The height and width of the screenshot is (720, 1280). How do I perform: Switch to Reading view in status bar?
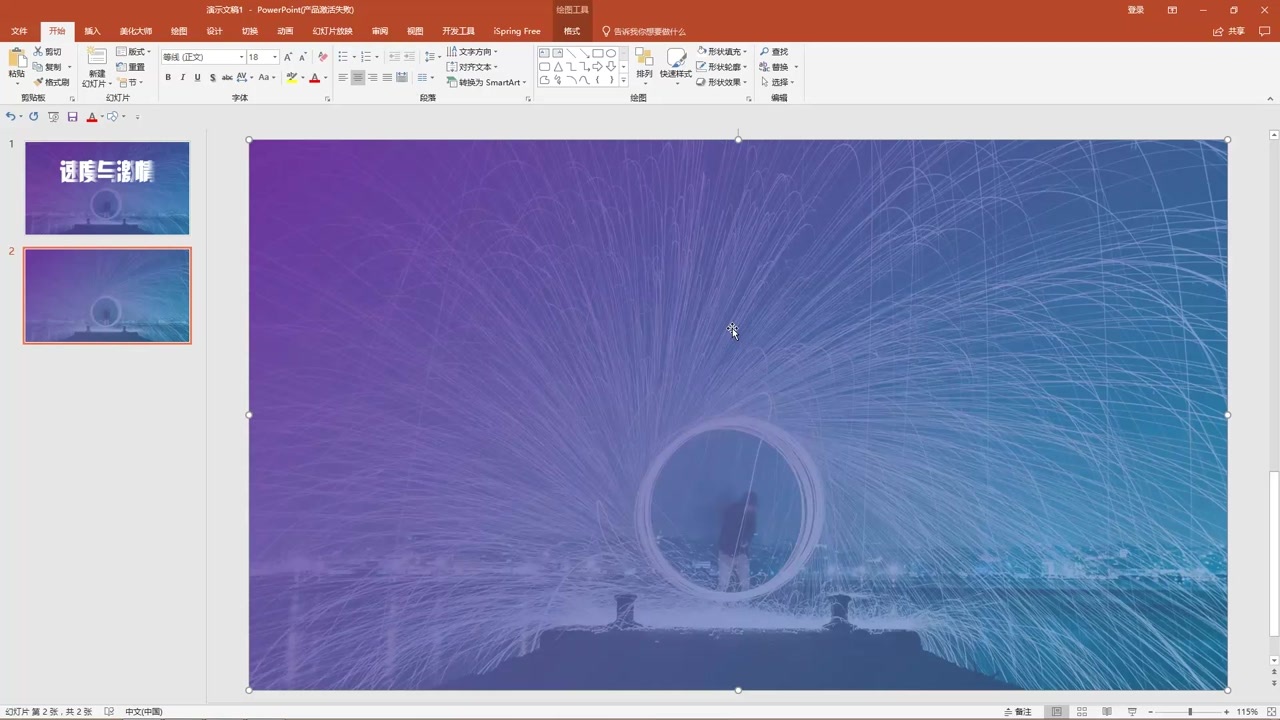tap(1107, 712)
